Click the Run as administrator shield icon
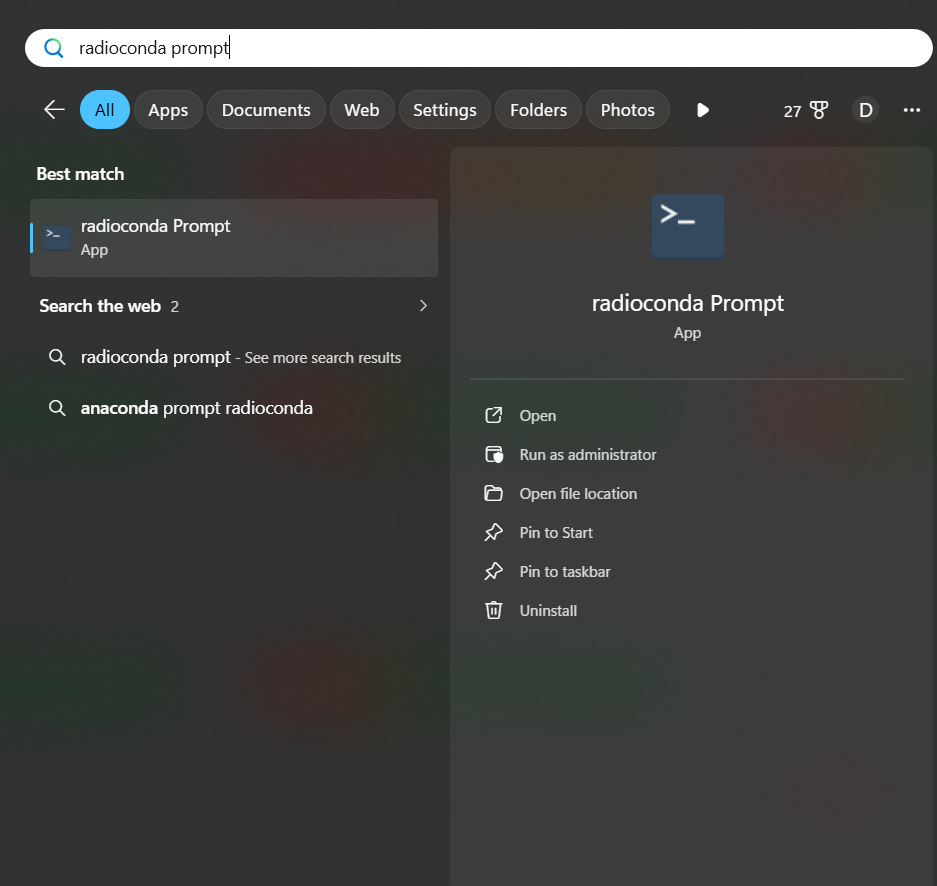This screenshot has height=886, width=937. coord(494,455)
